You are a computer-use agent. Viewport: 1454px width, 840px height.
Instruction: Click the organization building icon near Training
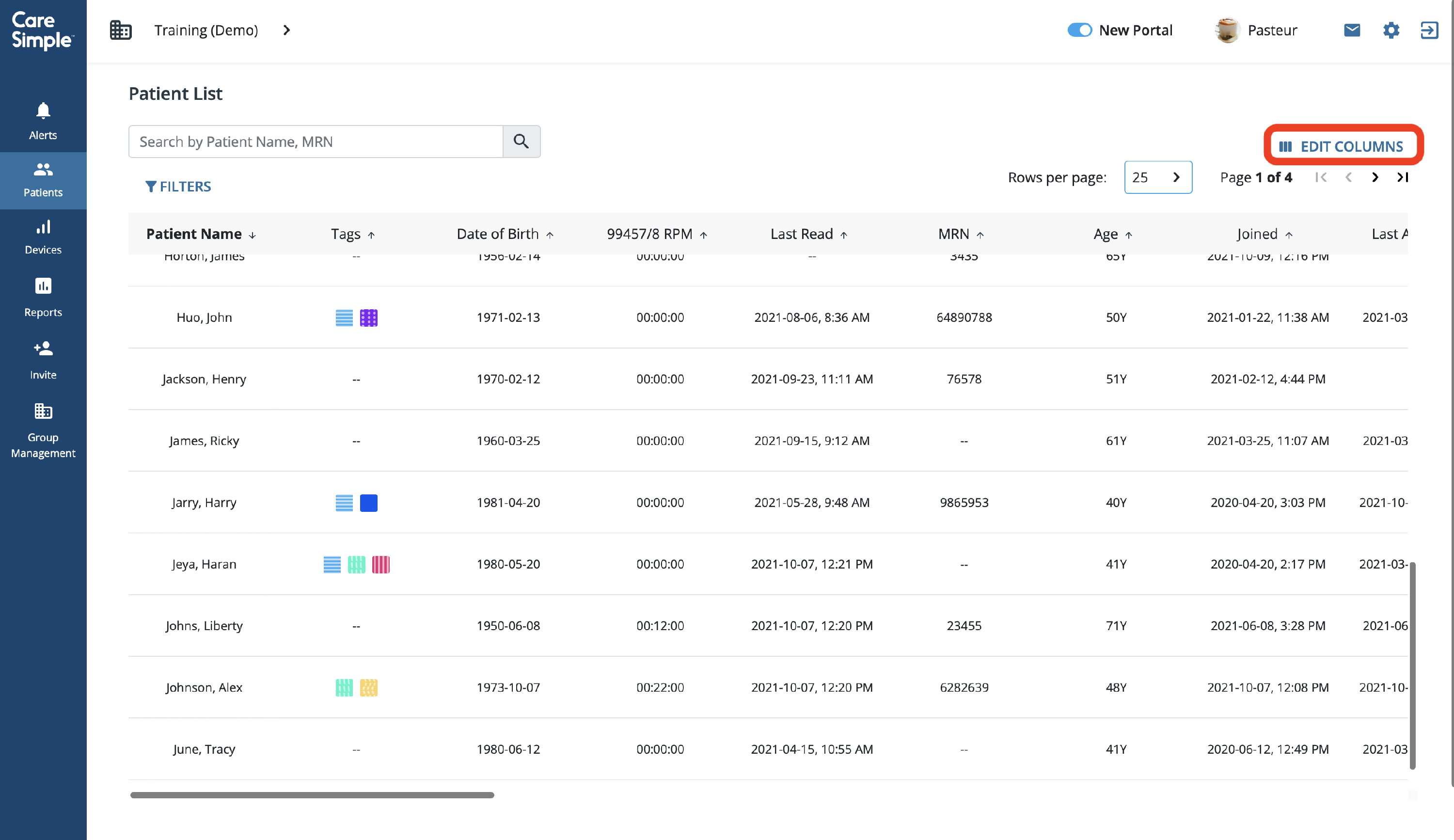pos(121,30)
